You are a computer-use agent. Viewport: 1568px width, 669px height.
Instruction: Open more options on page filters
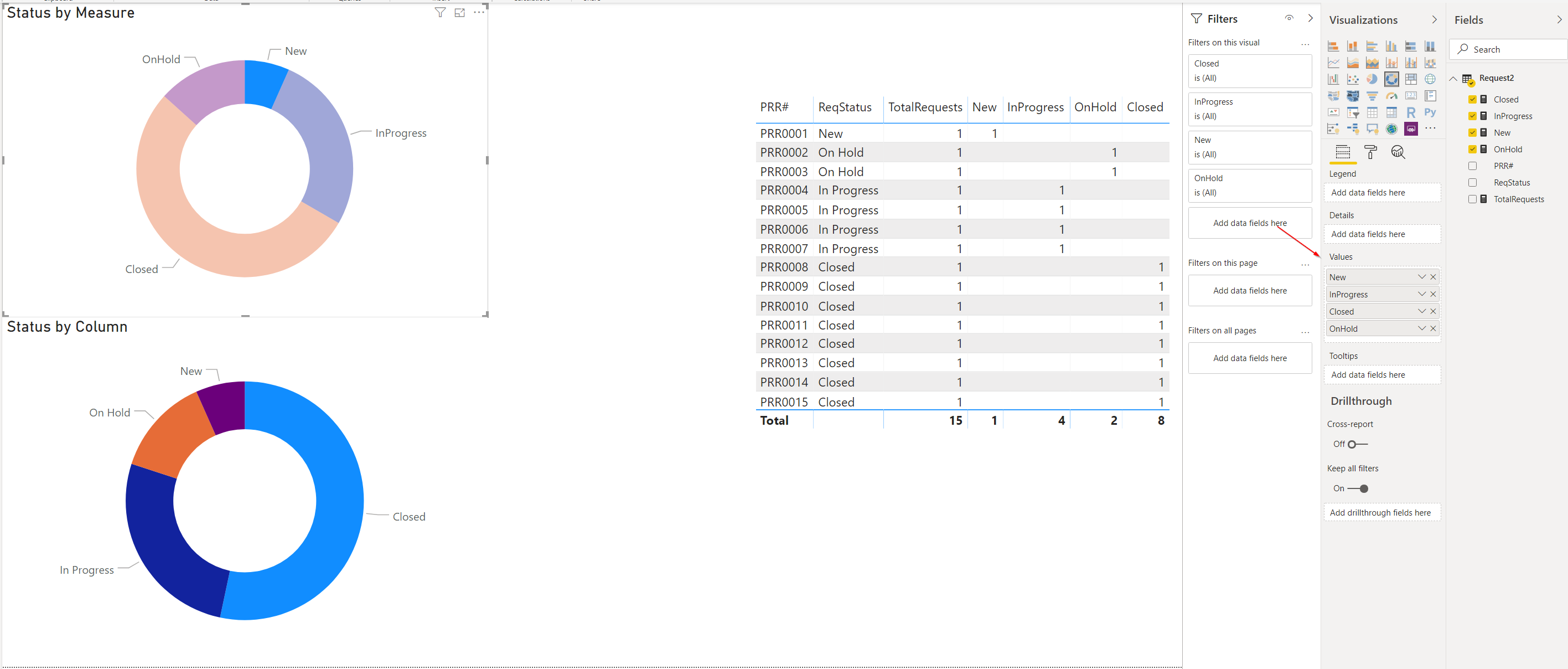pos(1305,264)
